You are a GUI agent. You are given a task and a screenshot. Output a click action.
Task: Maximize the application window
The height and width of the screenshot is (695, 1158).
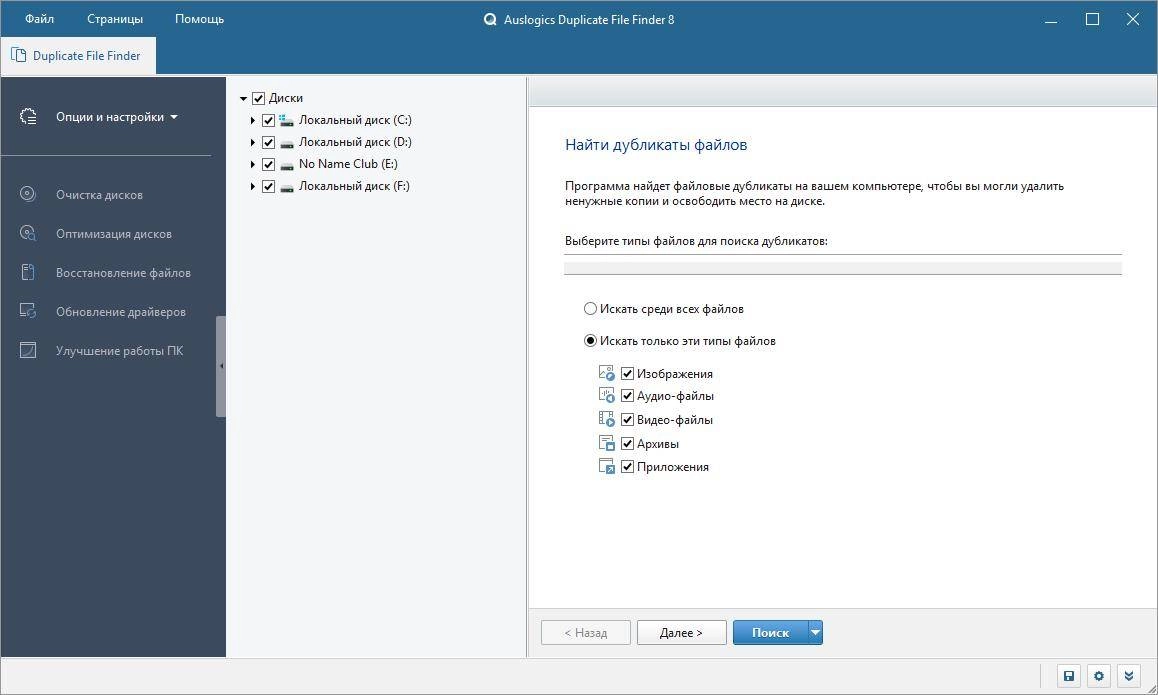(x=1092, y=19)
